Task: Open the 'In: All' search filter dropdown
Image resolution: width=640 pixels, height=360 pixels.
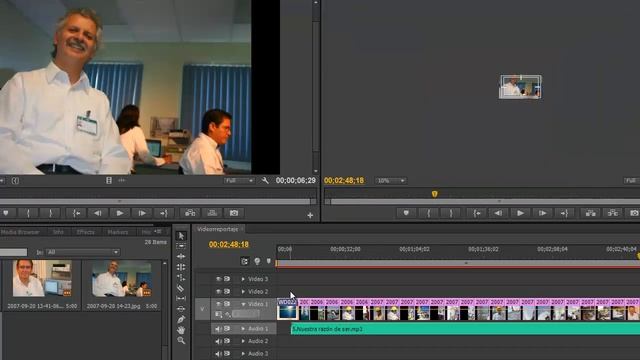Action: (x=82, y=252)
